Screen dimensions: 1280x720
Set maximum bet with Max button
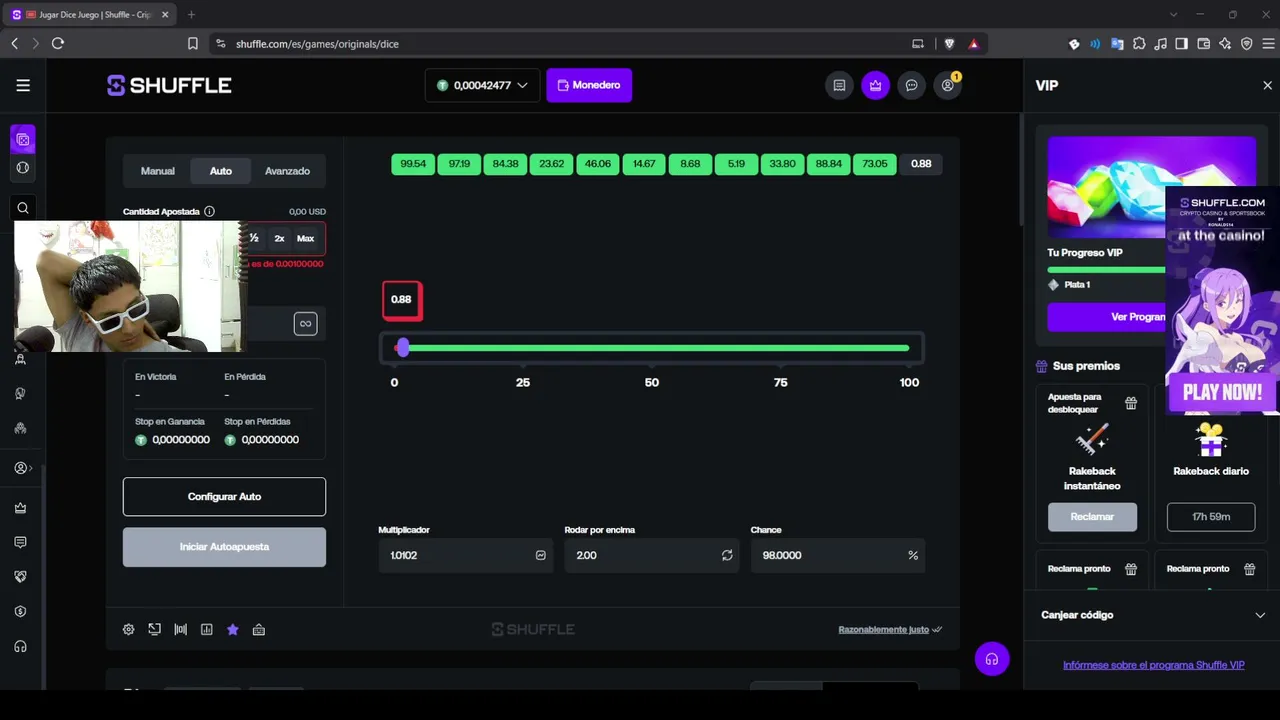(305, 238)
